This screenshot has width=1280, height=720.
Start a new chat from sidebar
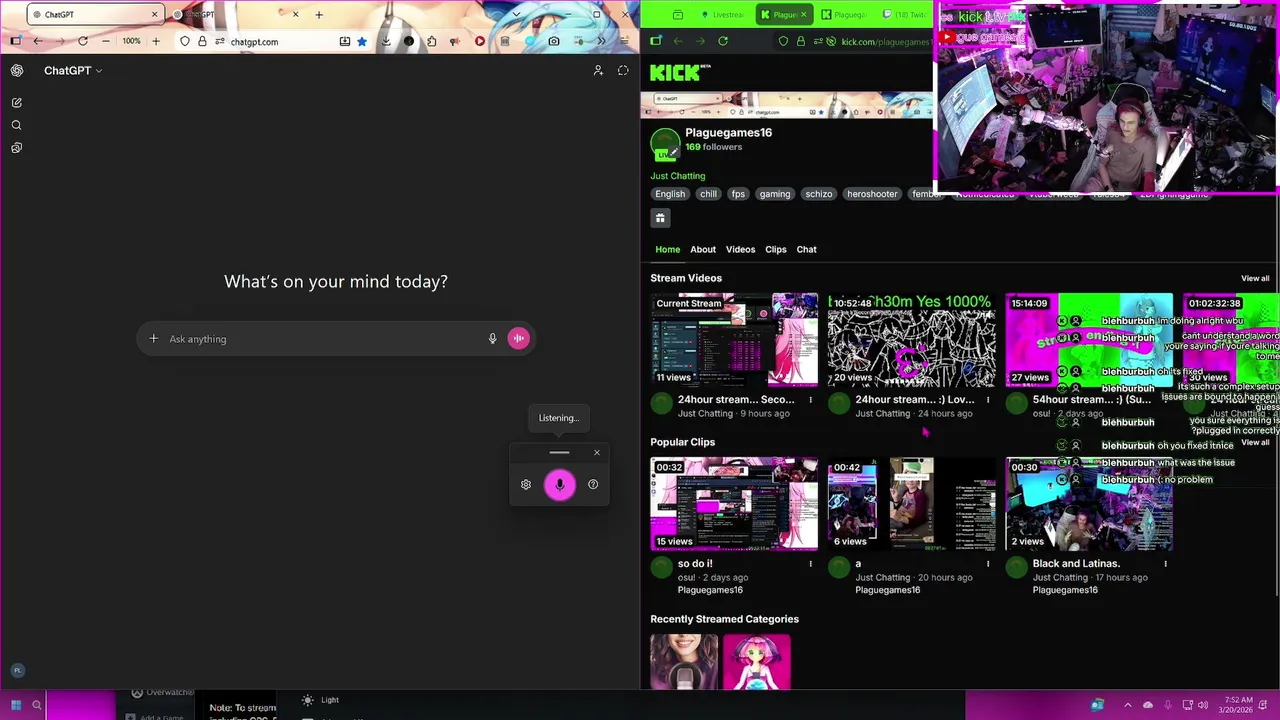point(17,103)
